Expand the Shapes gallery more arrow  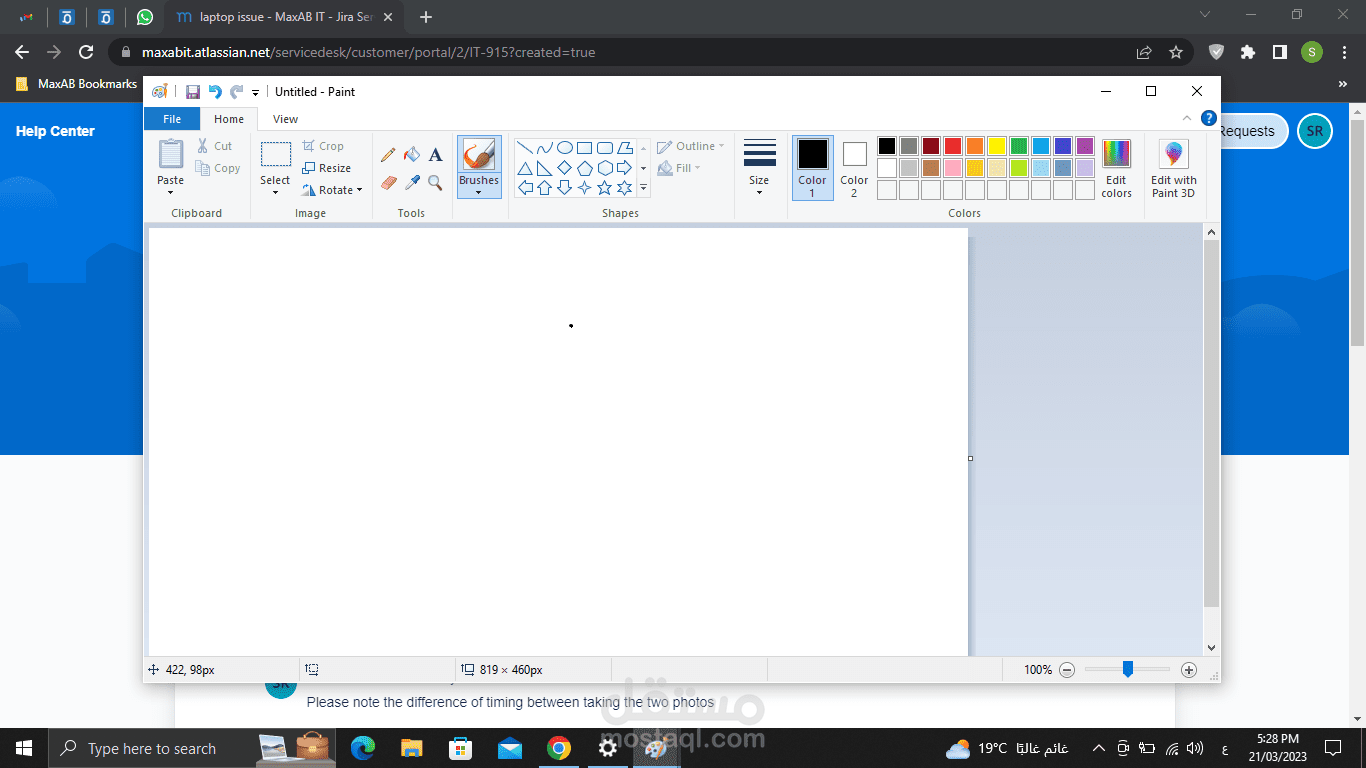[643, 188]
